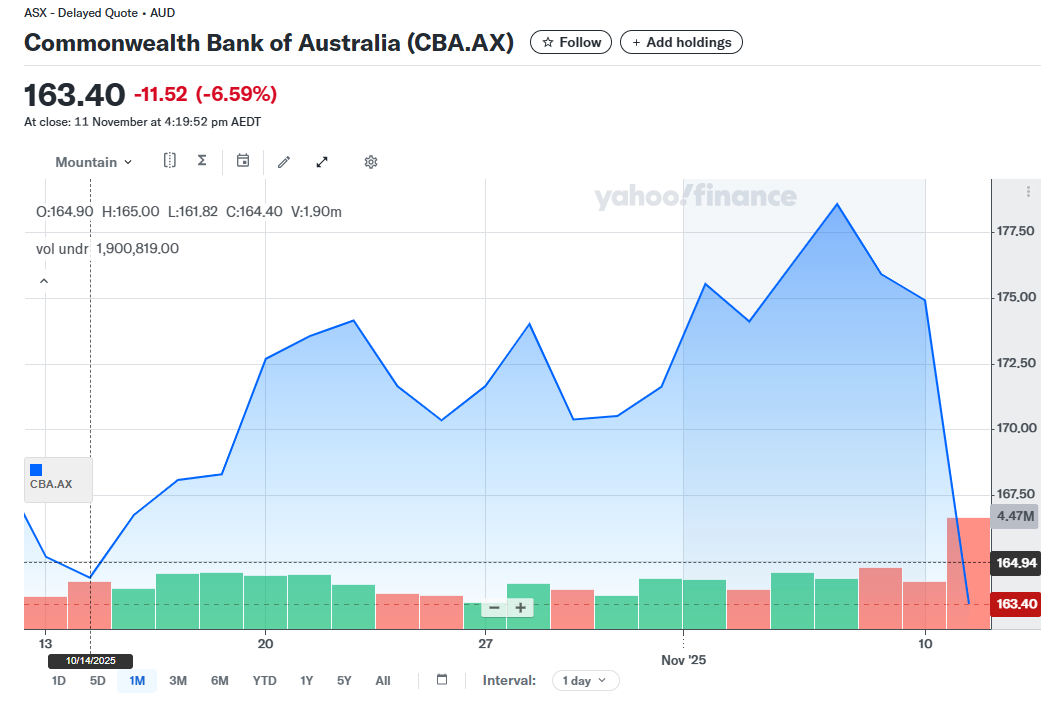Open the Sigma indicators icon
Viewport: 1052px width, 708px height.
tap(202, 160)
